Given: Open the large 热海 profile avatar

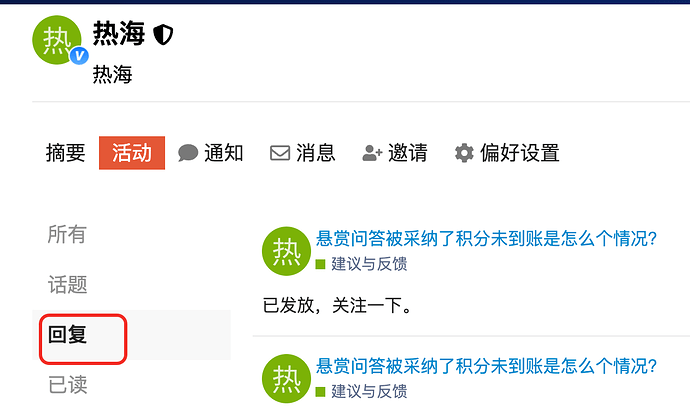Looking at the screenshot, I should (57, 40).
